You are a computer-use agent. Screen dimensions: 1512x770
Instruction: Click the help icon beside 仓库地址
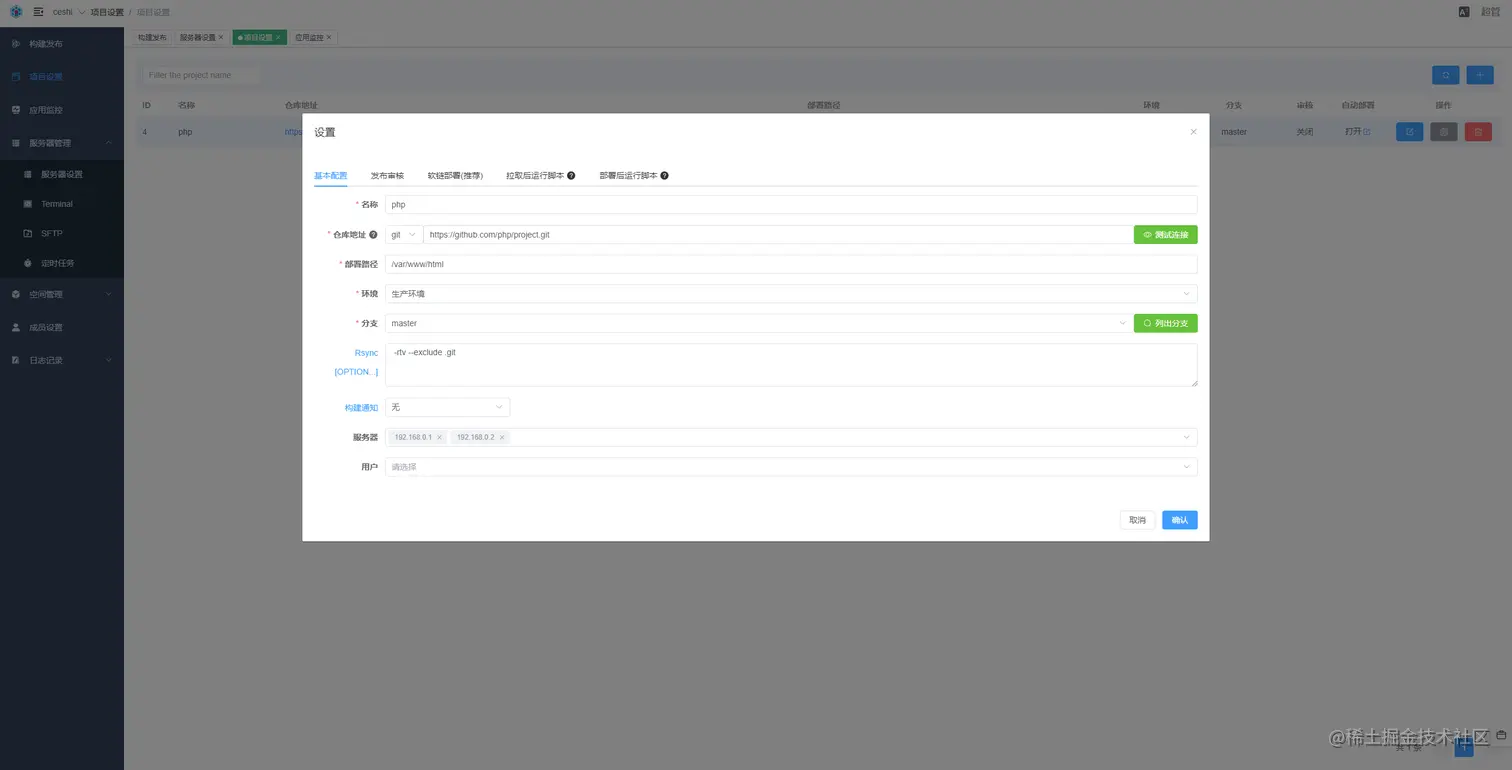click(373, 235)
